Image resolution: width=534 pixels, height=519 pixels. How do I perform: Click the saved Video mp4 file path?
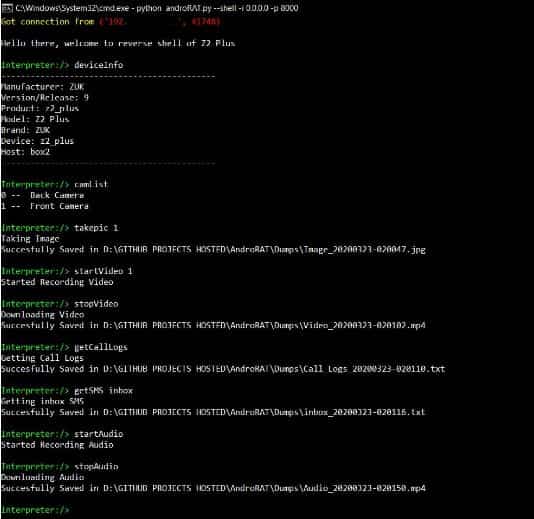(x=264, y=325)
